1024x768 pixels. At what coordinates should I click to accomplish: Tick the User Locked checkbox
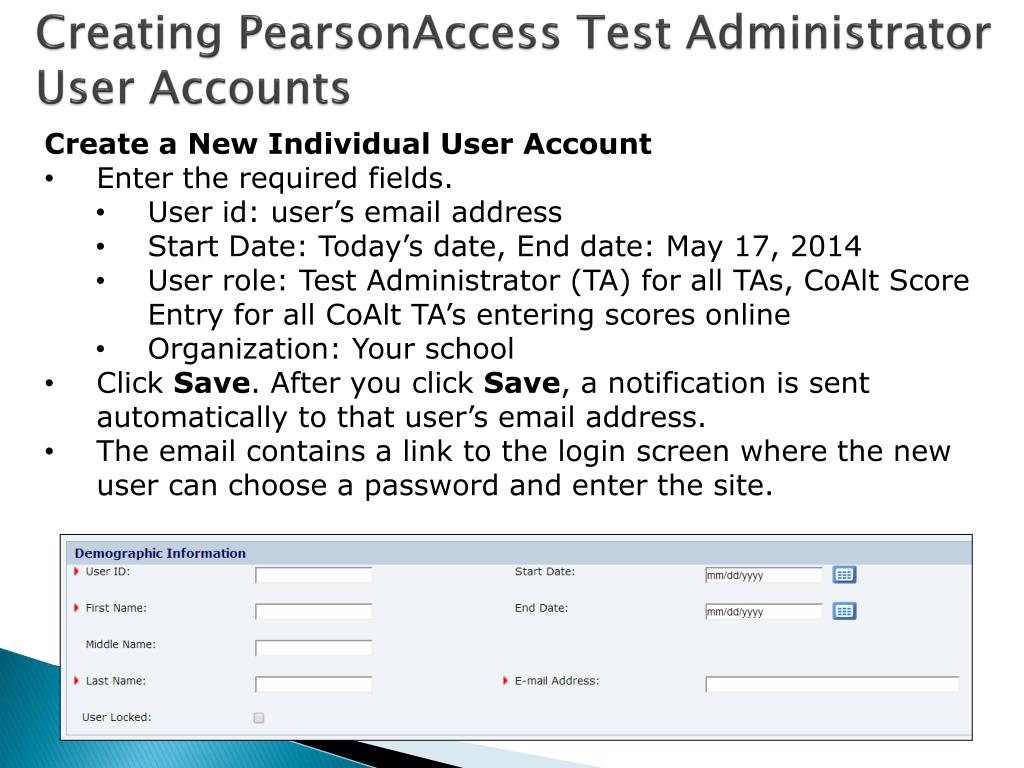(x=259, y=718)
